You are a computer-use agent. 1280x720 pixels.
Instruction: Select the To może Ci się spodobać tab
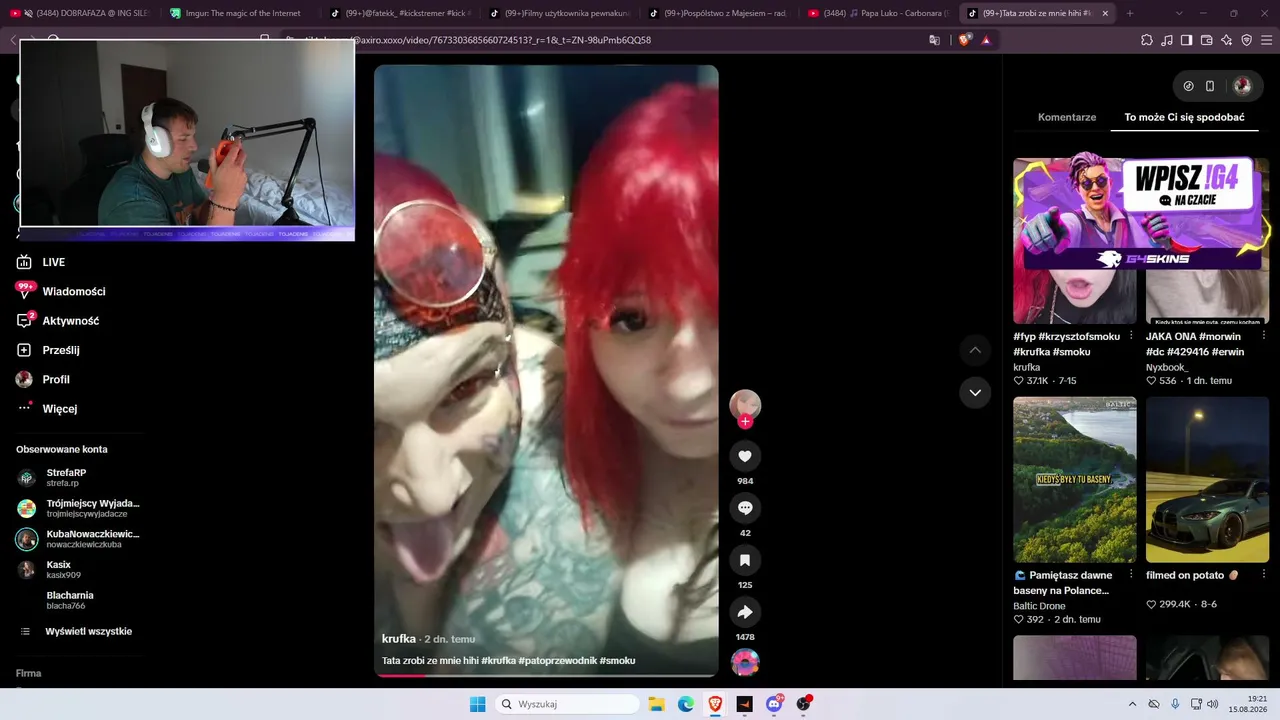(x=1184, y=117)
